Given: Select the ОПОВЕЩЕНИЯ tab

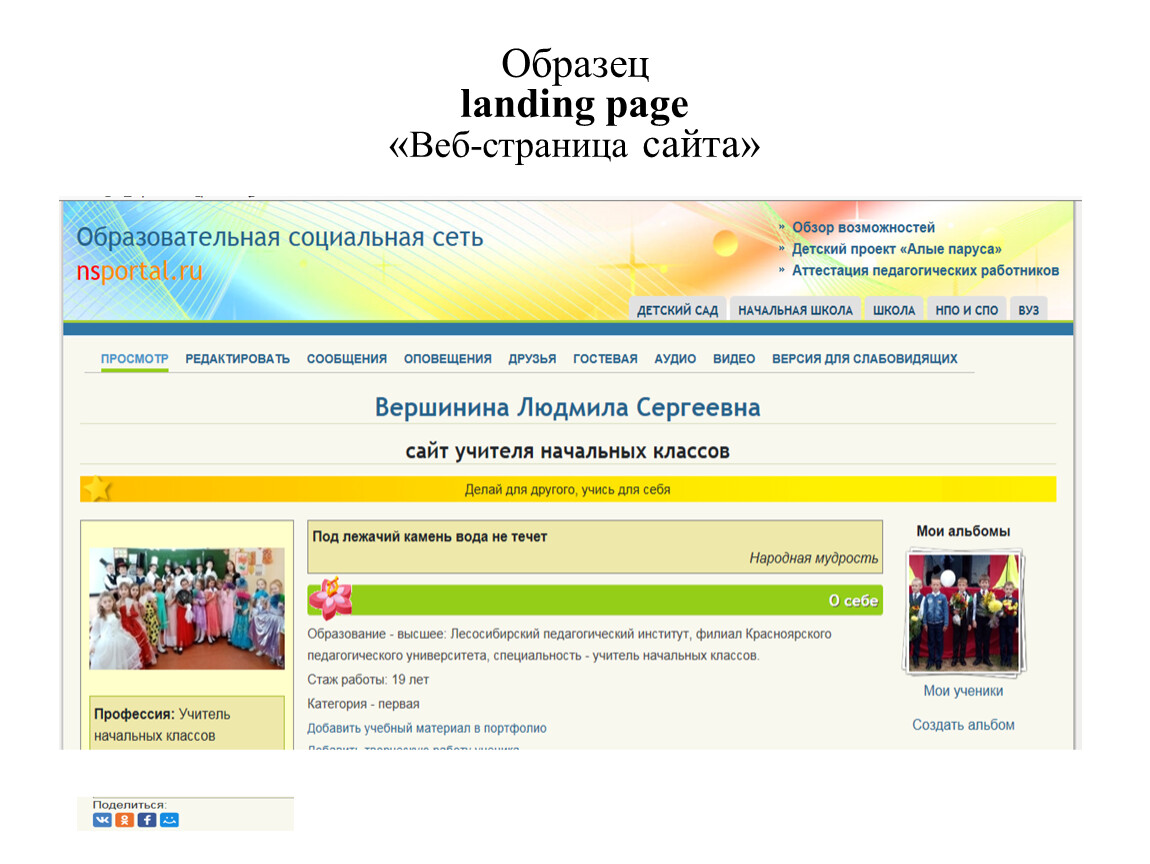Looking at the screenshot, I should [x=447, y=359].
